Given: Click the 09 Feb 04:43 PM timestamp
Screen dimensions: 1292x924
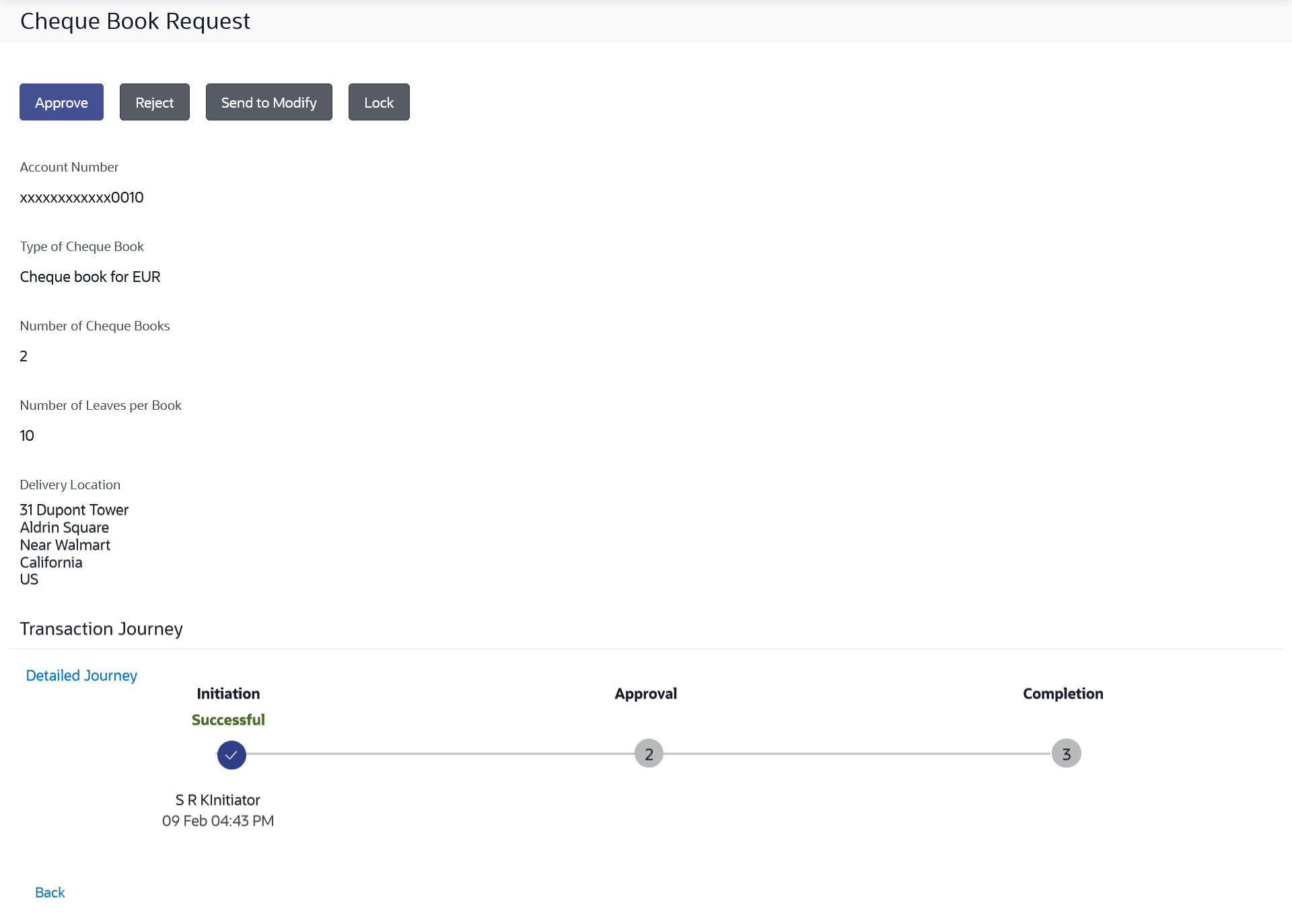Looking at the screenshot, I should [217, 821].
